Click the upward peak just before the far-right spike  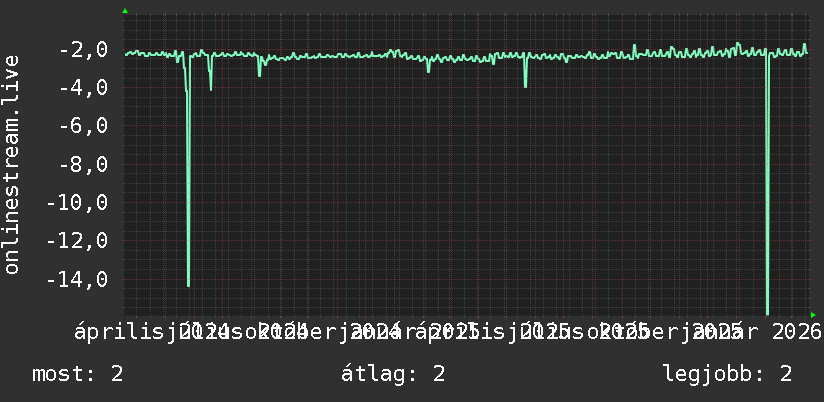(x=738, y=45)
